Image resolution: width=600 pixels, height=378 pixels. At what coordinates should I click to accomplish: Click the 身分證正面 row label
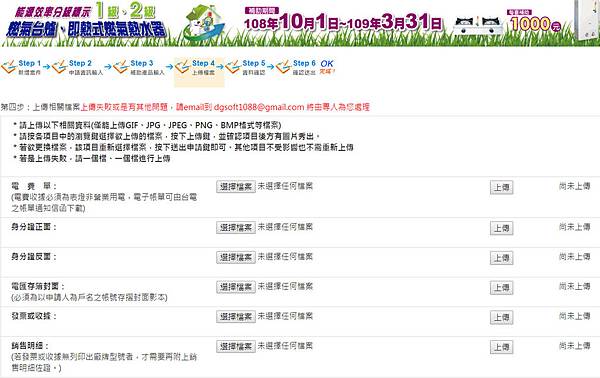34,227
